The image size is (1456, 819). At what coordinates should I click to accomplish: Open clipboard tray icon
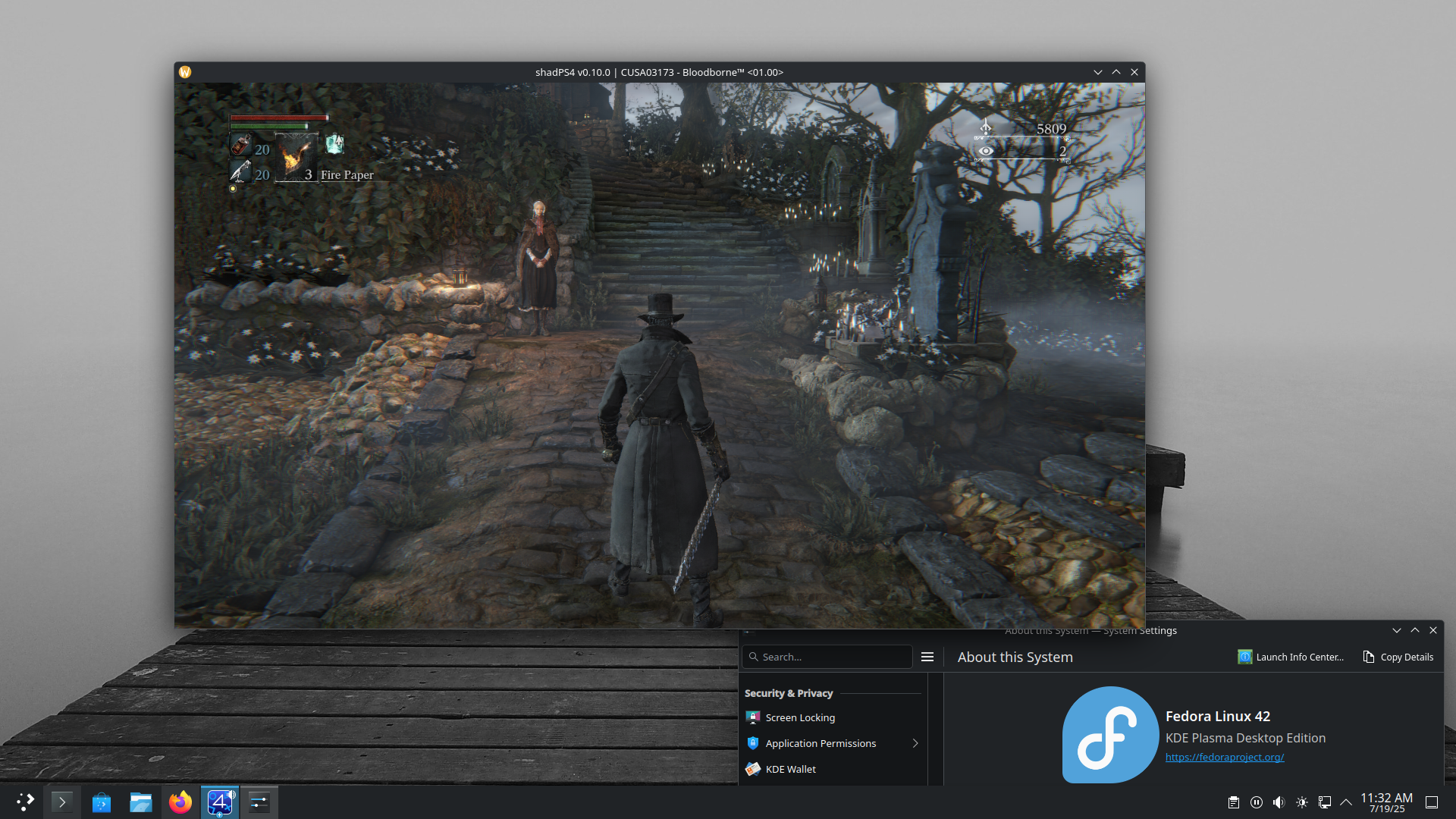point(1234,802)
